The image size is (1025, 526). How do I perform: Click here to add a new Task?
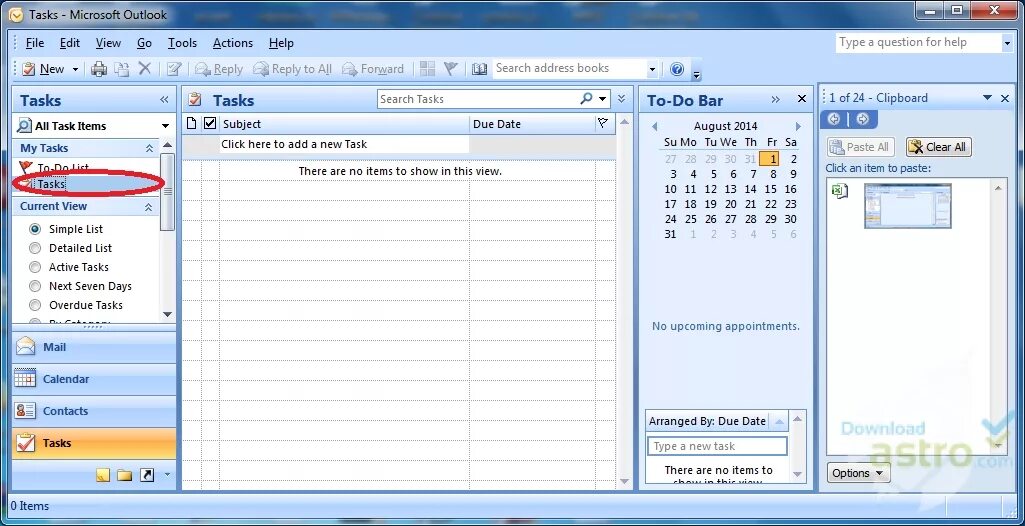pos(344,144)
